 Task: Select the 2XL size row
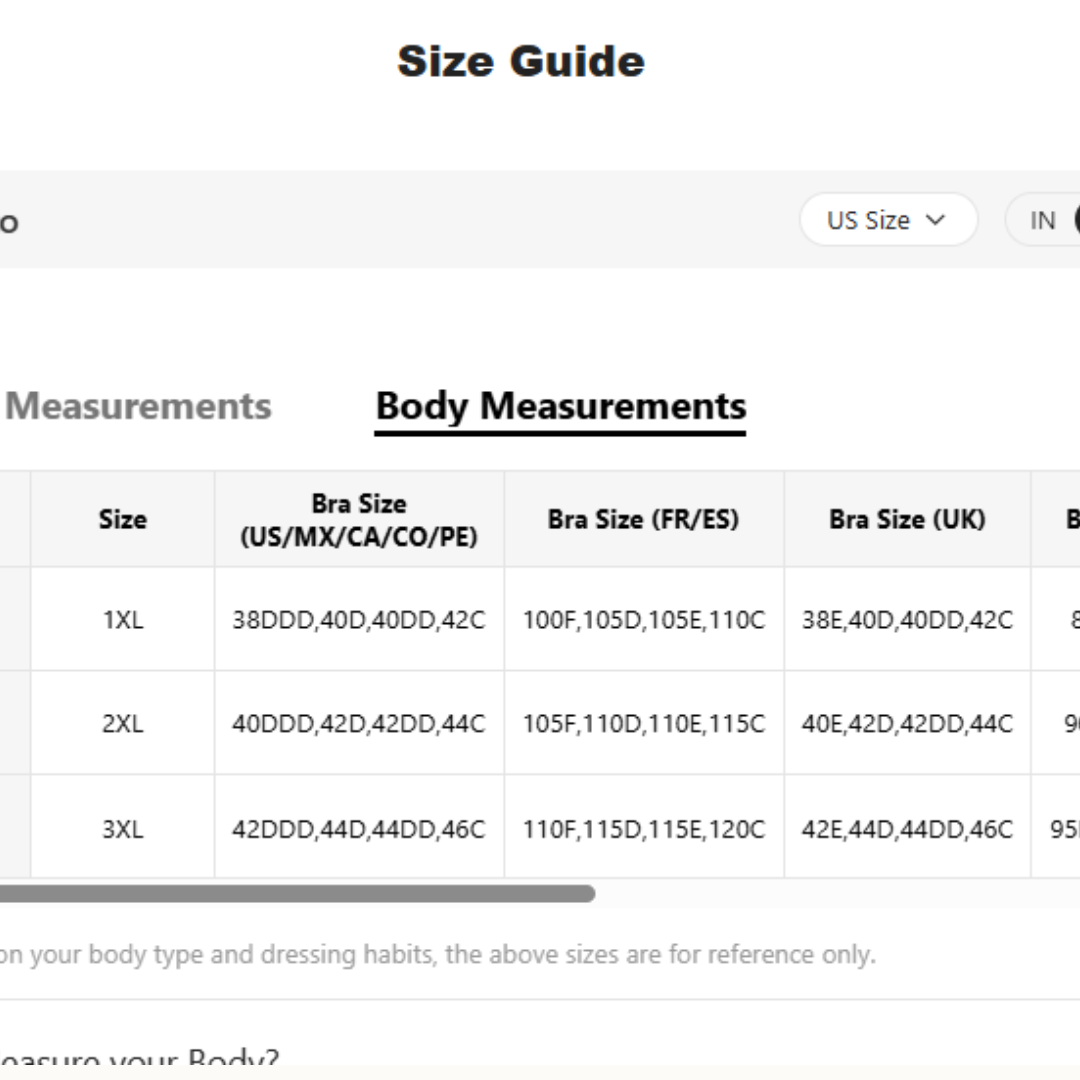click(x=122, y=722)
